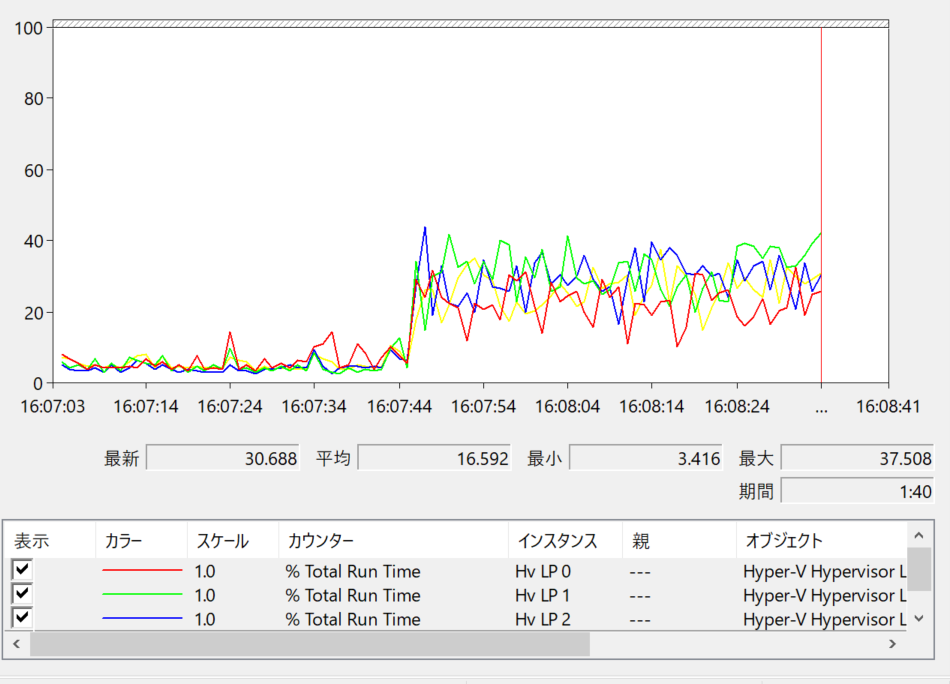
Task: Sort by the 親 column header
Action: point(679,540)
